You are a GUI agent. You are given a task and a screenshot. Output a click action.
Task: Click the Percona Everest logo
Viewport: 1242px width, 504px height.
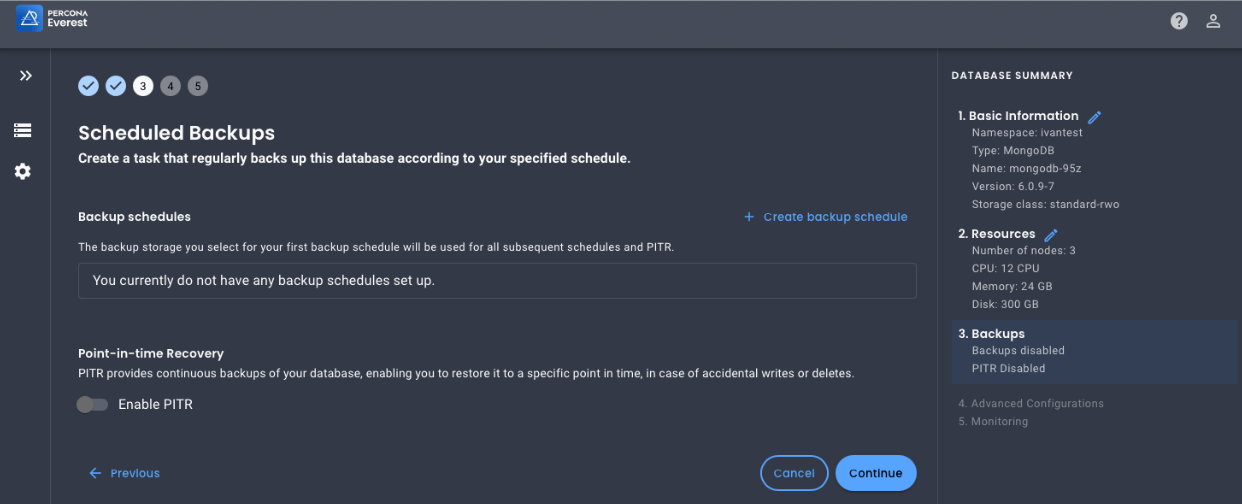click(x=52, y=18)
